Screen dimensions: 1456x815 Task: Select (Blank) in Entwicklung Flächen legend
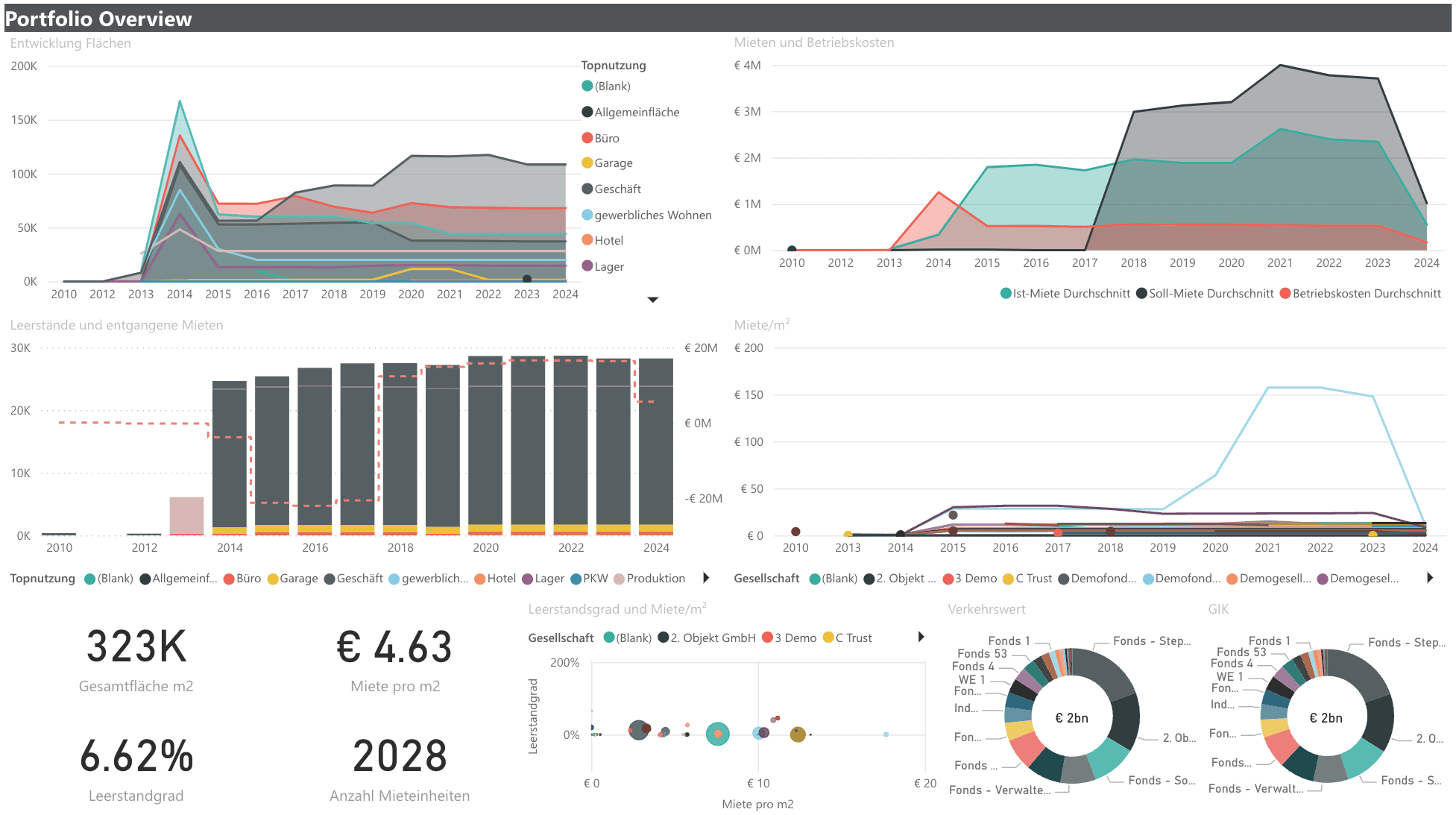tap(606, 86)
